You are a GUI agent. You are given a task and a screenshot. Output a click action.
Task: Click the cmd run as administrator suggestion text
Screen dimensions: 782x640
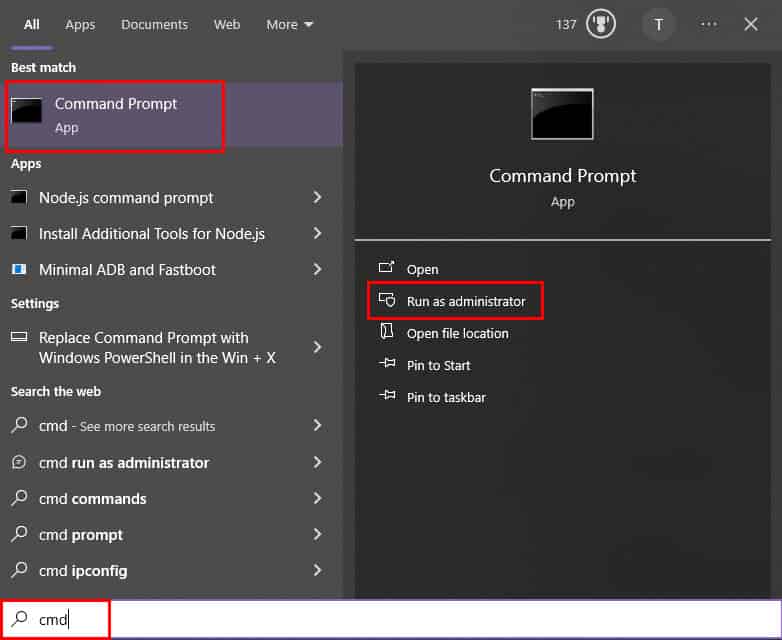coord(124,463)
